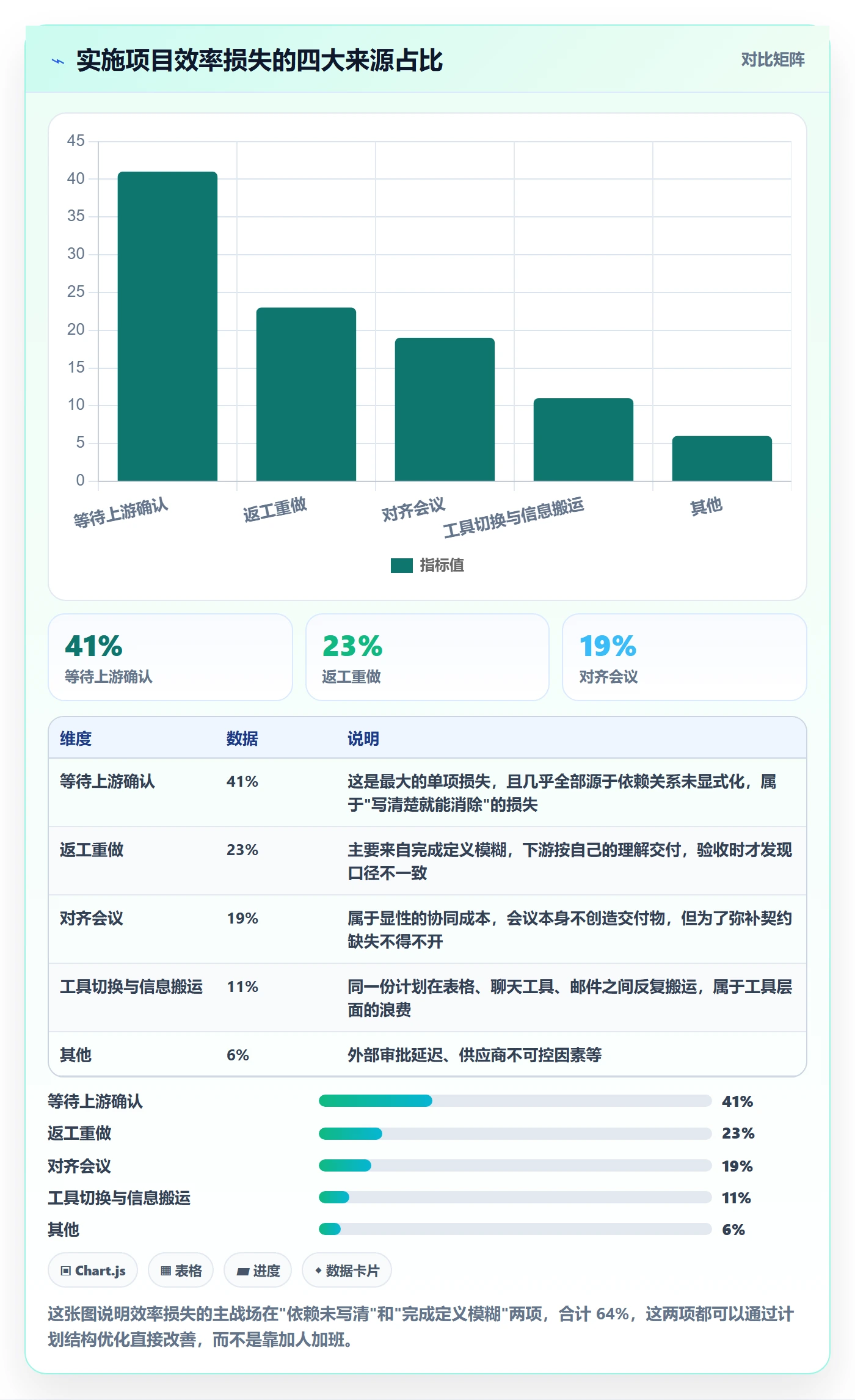Click the title 实施项目效率损失的四大来源占比
Image resolution: width=855 pixels, height=1400 pixels.
260,60
